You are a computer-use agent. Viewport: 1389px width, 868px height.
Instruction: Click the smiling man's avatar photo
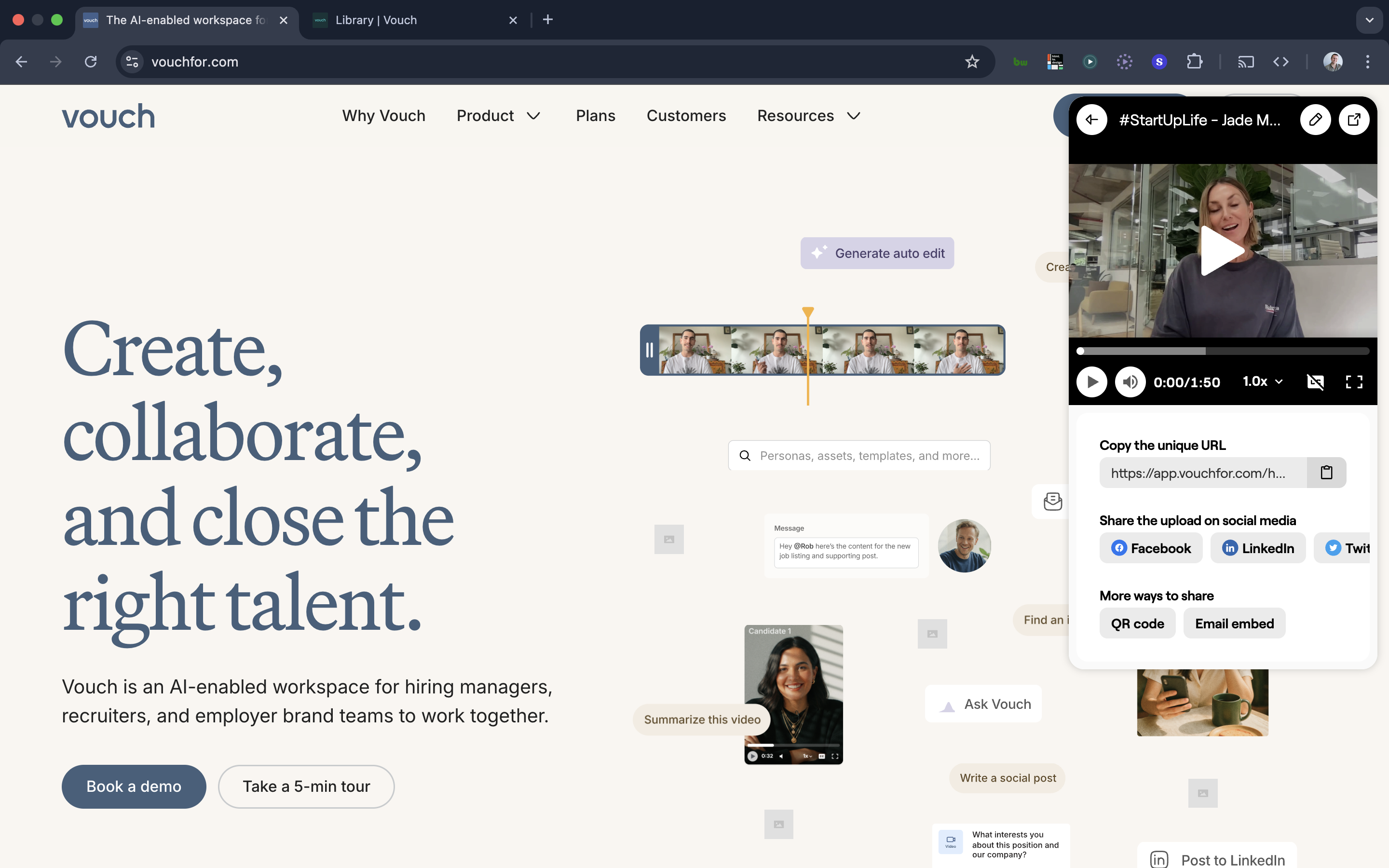click(964, 546)
